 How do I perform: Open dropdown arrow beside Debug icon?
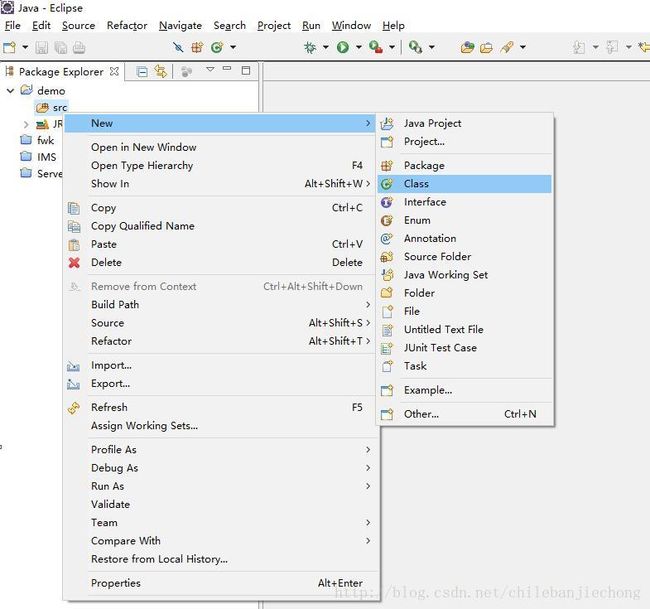pyautogui.click(x=325, y=47)
